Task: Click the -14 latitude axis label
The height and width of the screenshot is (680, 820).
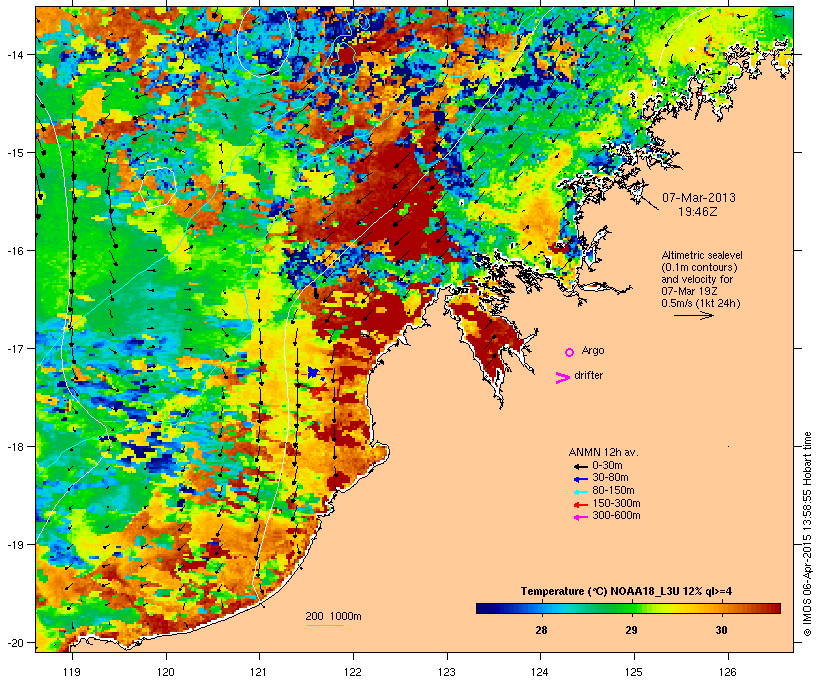Action: tap(15, 54)
